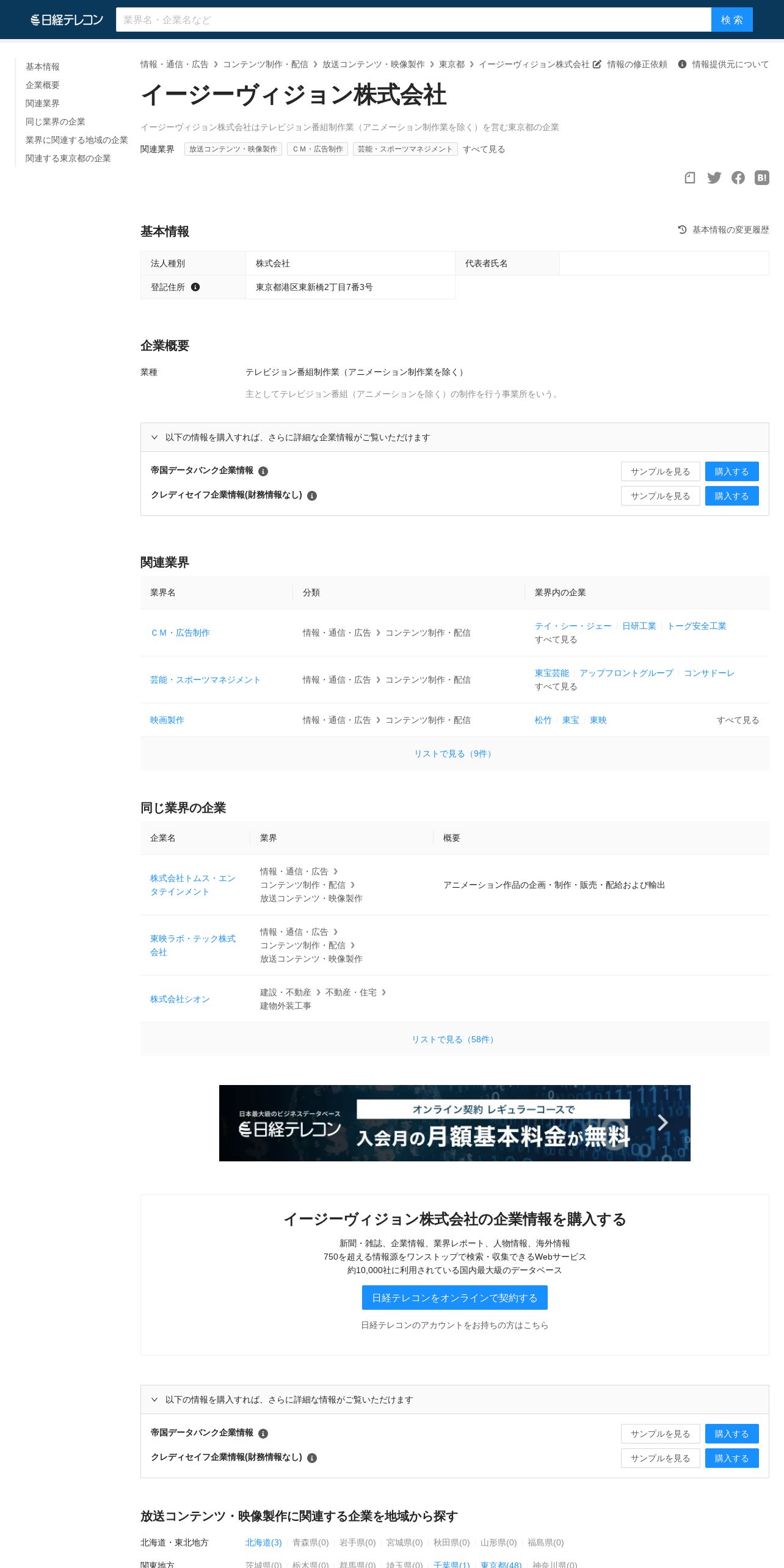Open 東映 company link
Screen dimensions: 784x1568
point(598,720)
